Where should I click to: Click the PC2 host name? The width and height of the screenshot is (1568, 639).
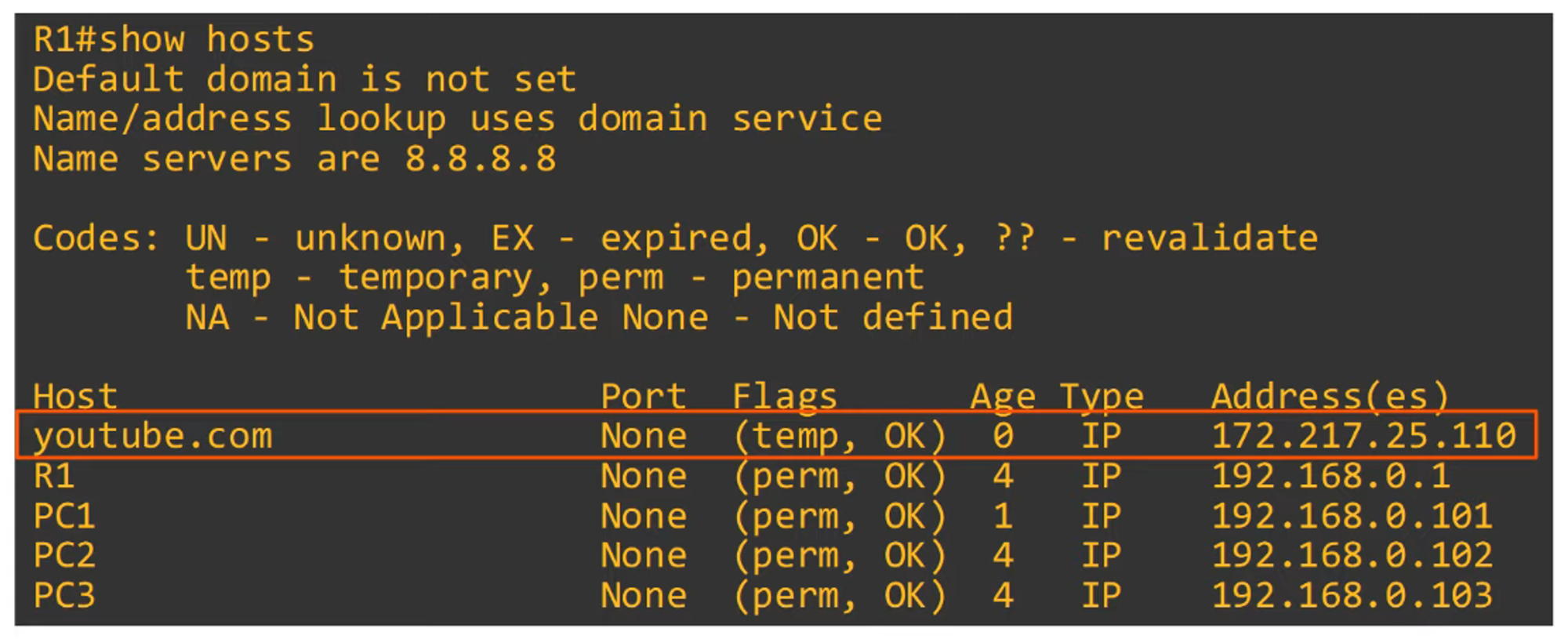point(64,555)
